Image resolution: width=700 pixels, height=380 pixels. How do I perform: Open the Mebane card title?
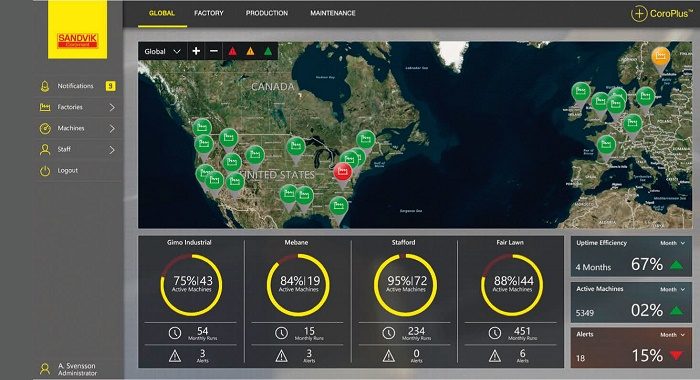(x=296, y=242)
